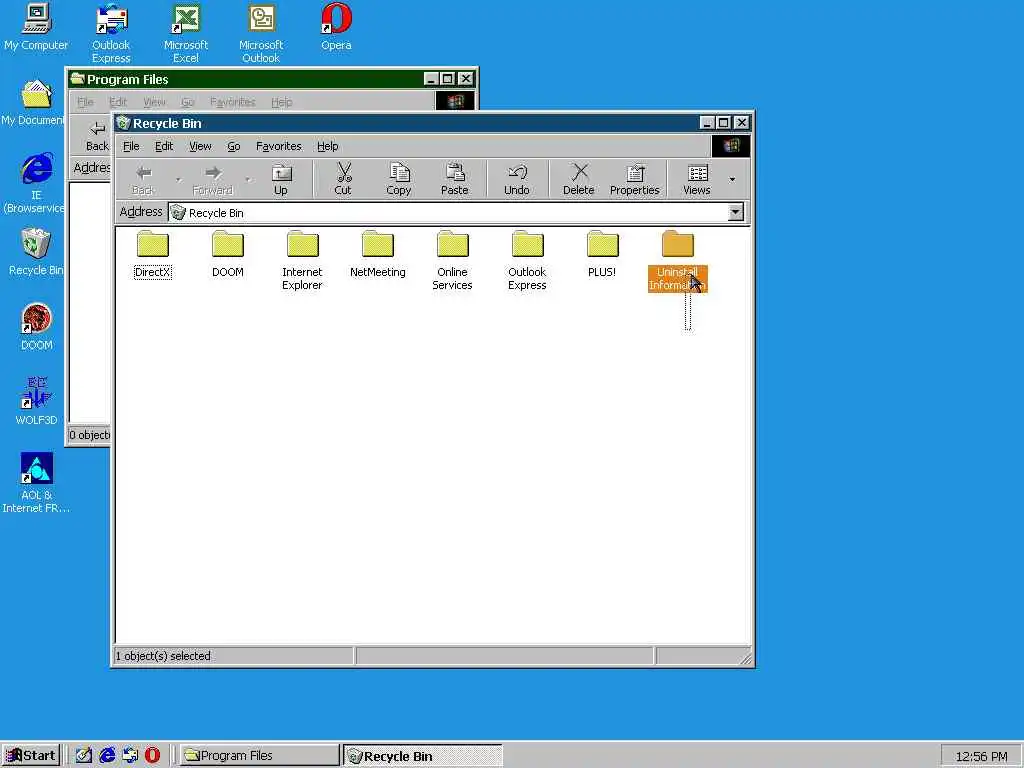
Task: Click the Program Files window title bar
Action: (248, 79)
